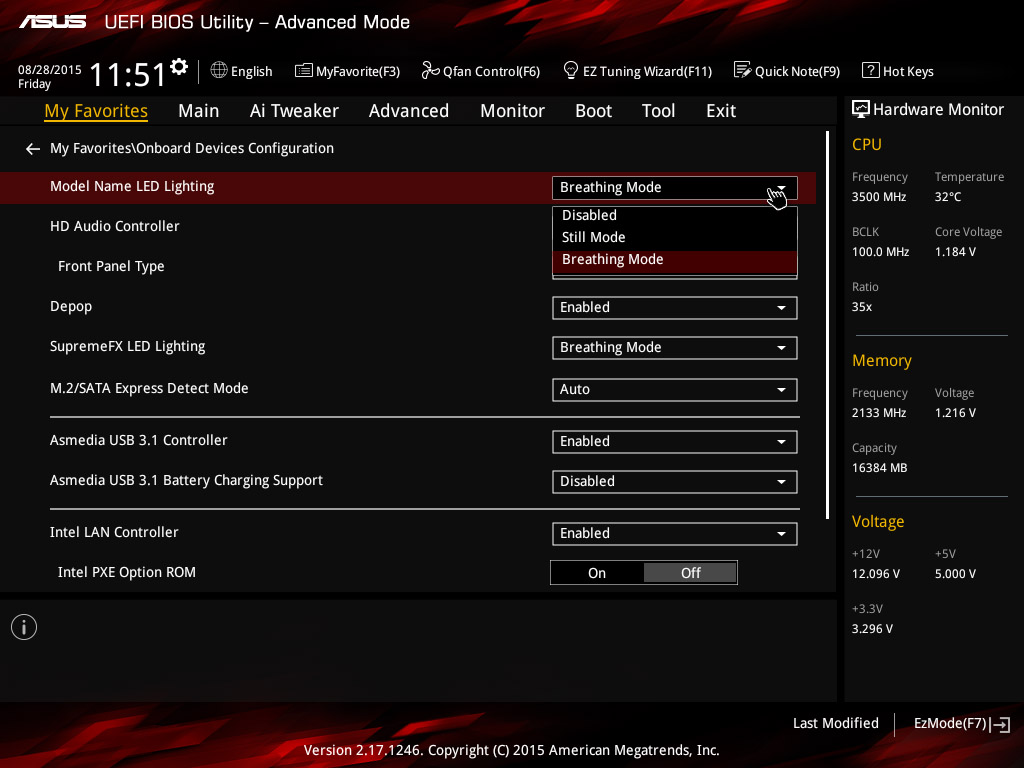Click Core Voltage value 1.184 V
This screenshot has width=1024, height=768.
[955, 252]
